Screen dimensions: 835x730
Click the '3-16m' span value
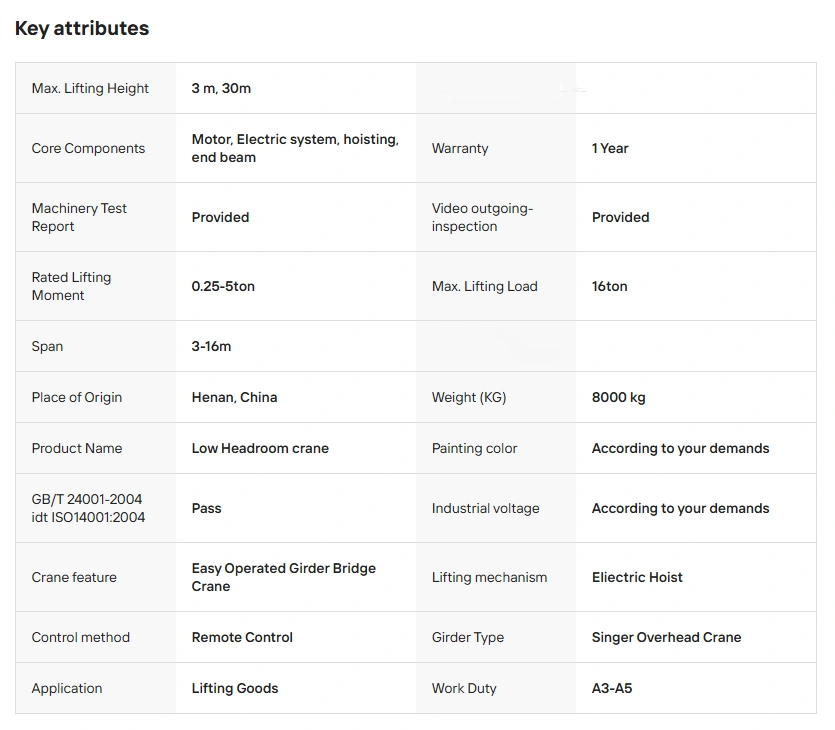point(211,346)
